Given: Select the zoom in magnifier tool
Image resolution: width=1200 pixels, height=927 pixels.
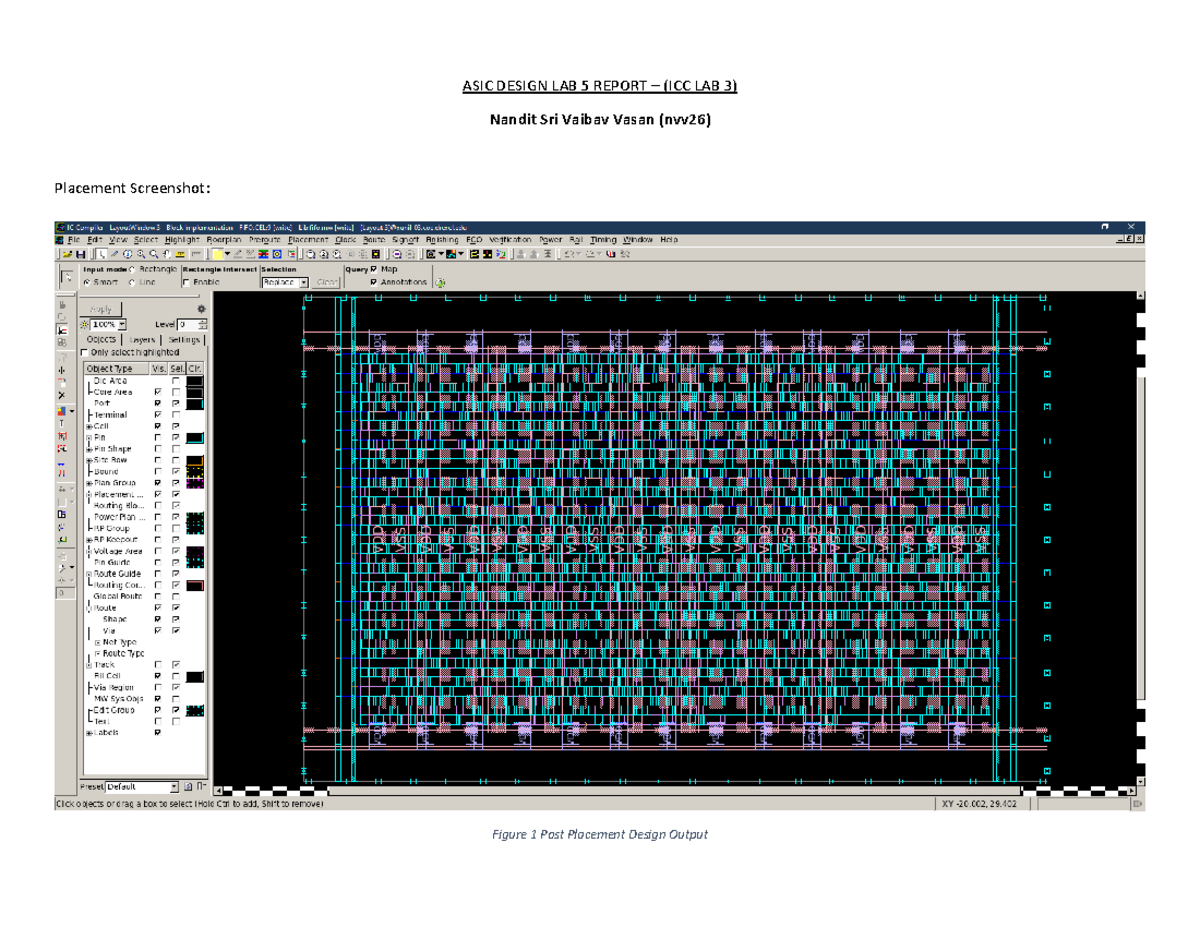Looking at the screenshot, I should 140,257.
